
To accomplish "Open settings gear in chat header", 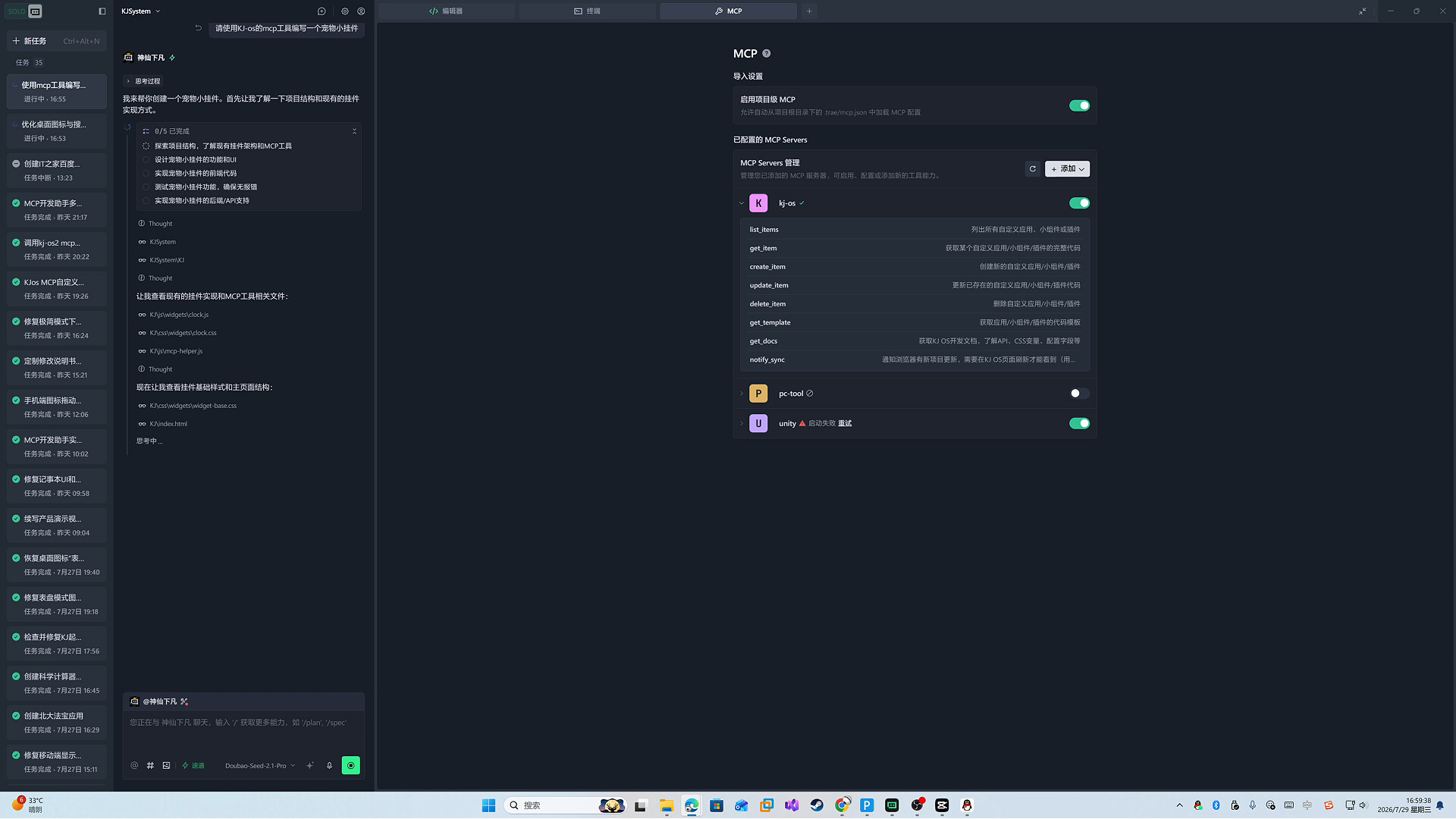I will pos(345,11).
